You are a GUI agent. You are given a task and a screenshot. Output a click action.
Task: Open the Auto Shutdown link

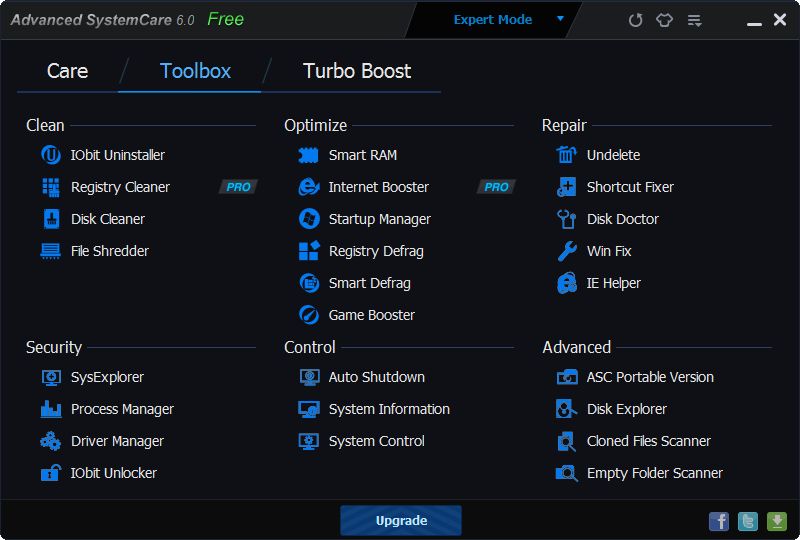click(x=376, y=377)
